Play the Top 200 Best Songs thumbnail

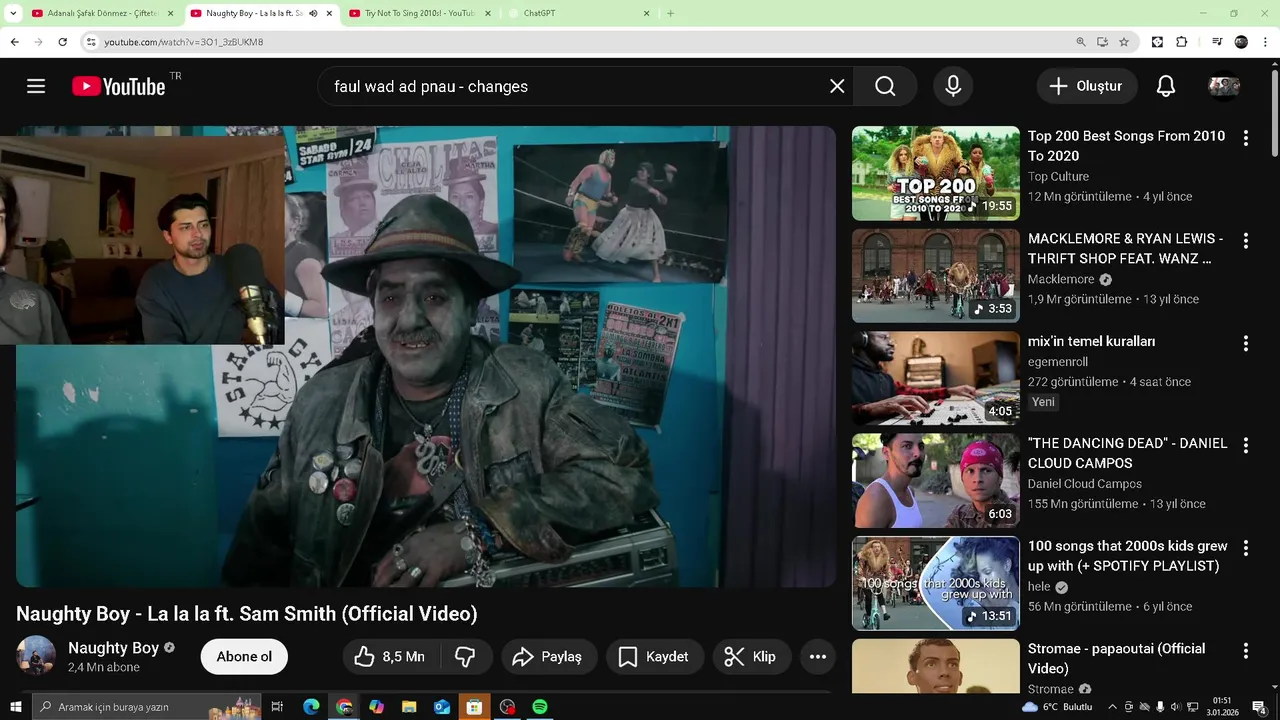(936, 173)
